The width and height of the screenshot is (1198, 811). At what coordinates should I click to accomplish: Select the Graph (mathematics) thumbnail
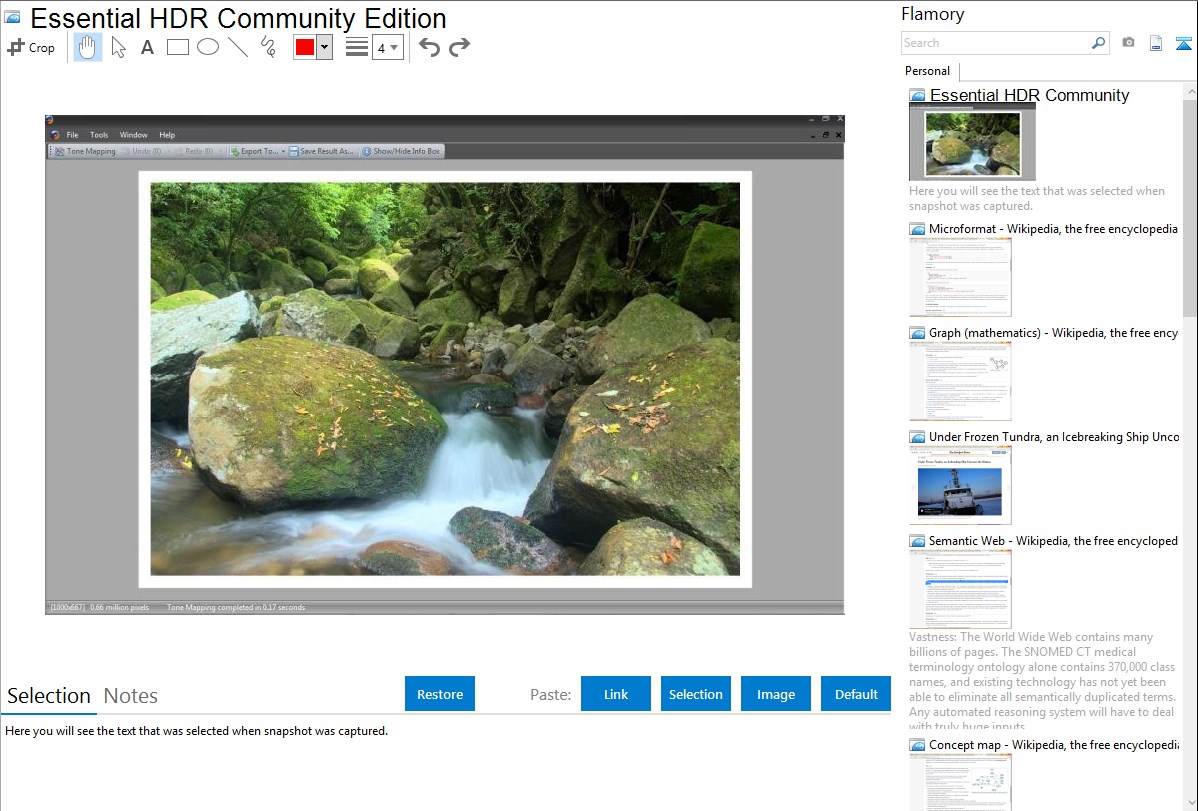click(x=960, y=381)
